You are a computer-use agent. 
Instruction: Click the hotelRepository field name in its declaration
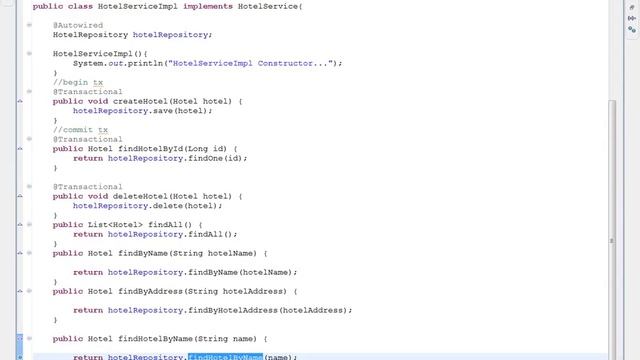click(170, 35)
